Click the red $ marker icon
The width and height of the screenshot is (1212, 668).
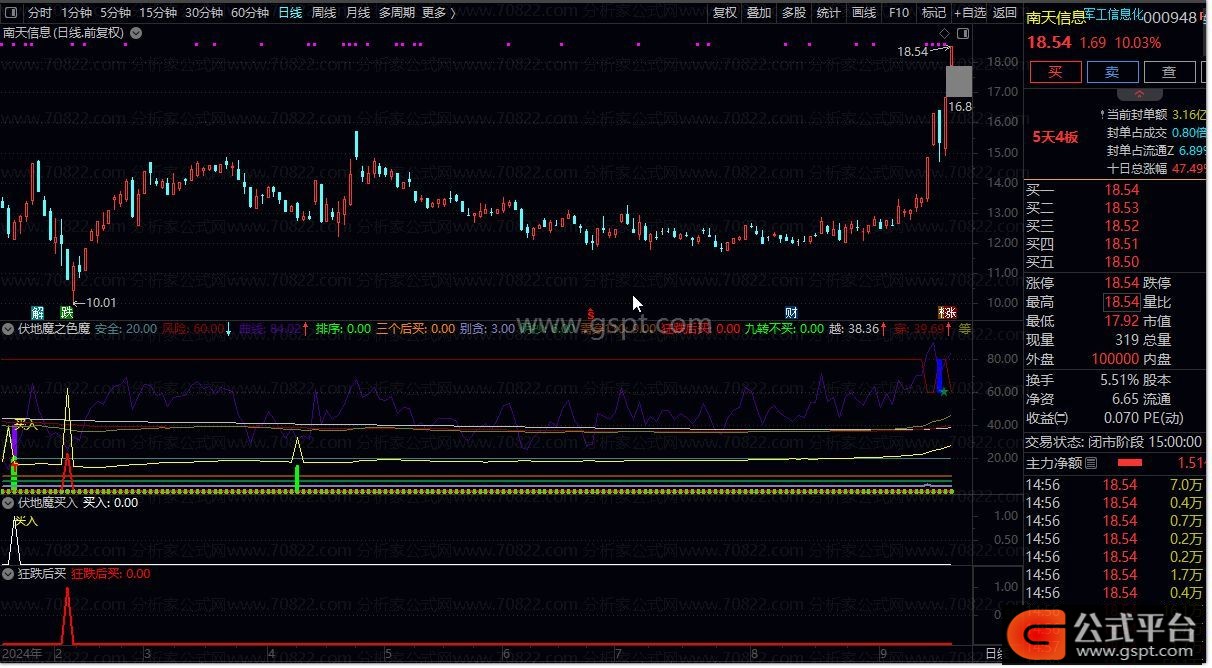click(x=590, y=312)
